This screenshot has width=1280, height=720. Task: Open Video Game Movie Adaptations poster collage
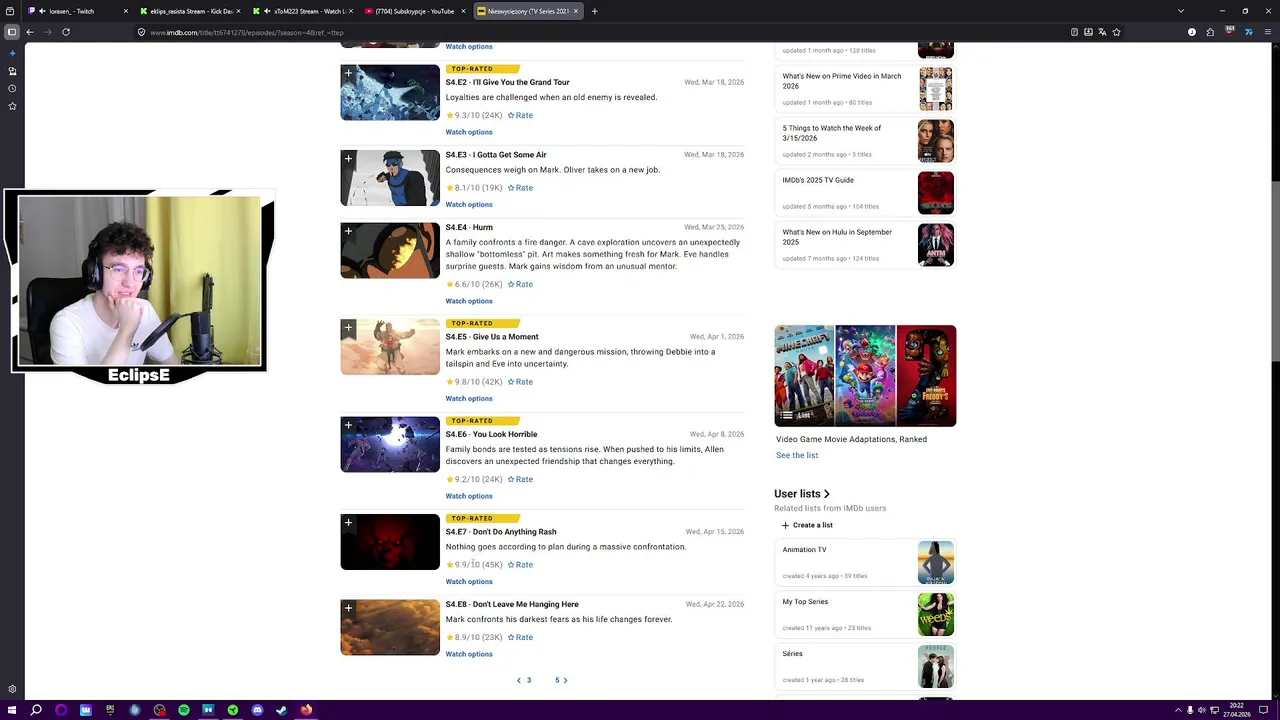(865, 376)
